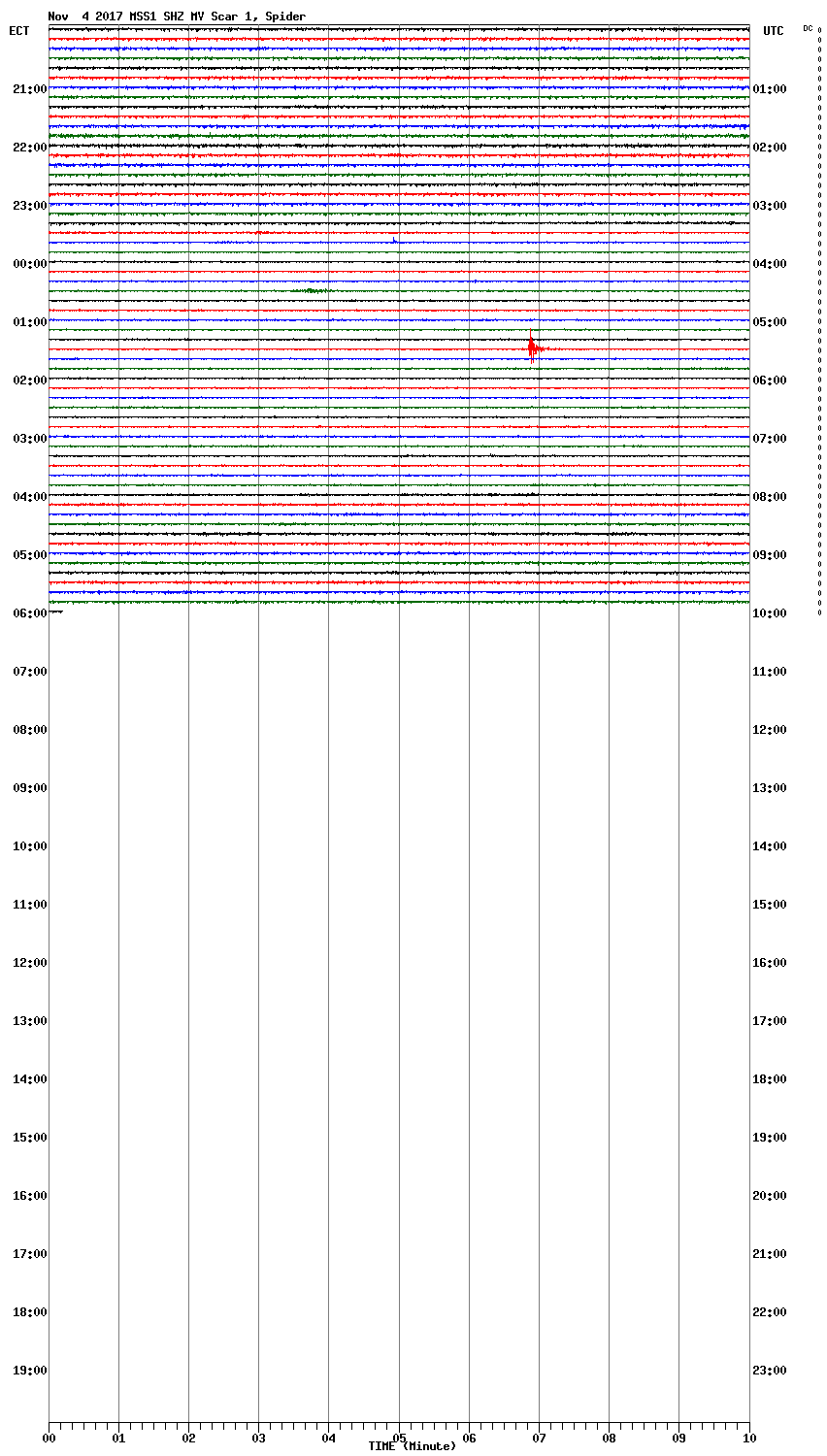Screen dimensions: 827x1456
Task: Click the 16:00 label on the UTC axis
Action: (x=770, y=963)
